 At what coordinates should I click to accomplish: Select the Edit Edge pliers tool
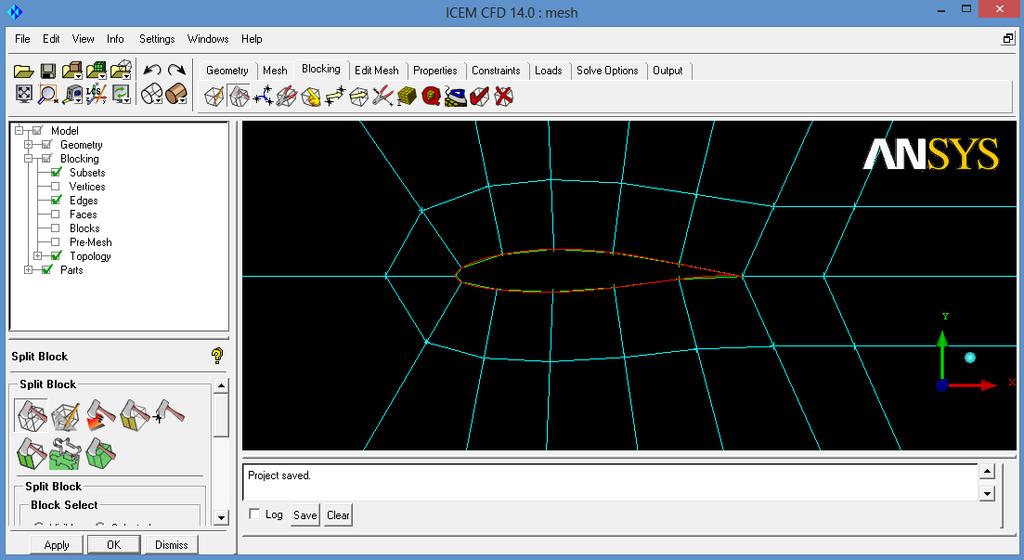pyautogui.click(x=383, y=97)
